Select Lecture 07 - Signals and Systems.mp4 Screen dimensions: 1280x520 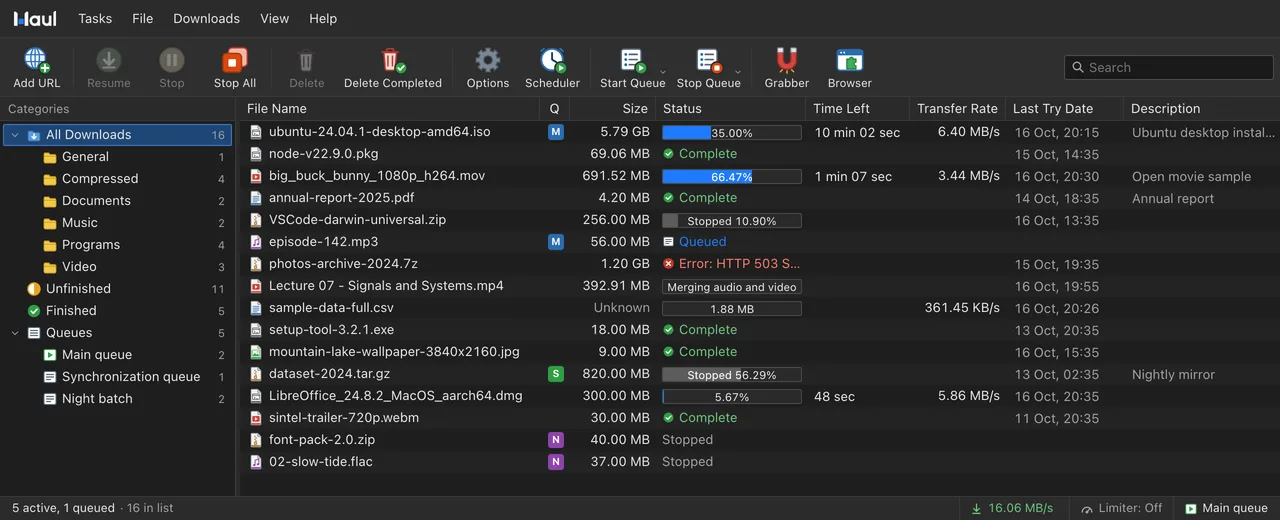pyautogui.click(x=386, y=286)
